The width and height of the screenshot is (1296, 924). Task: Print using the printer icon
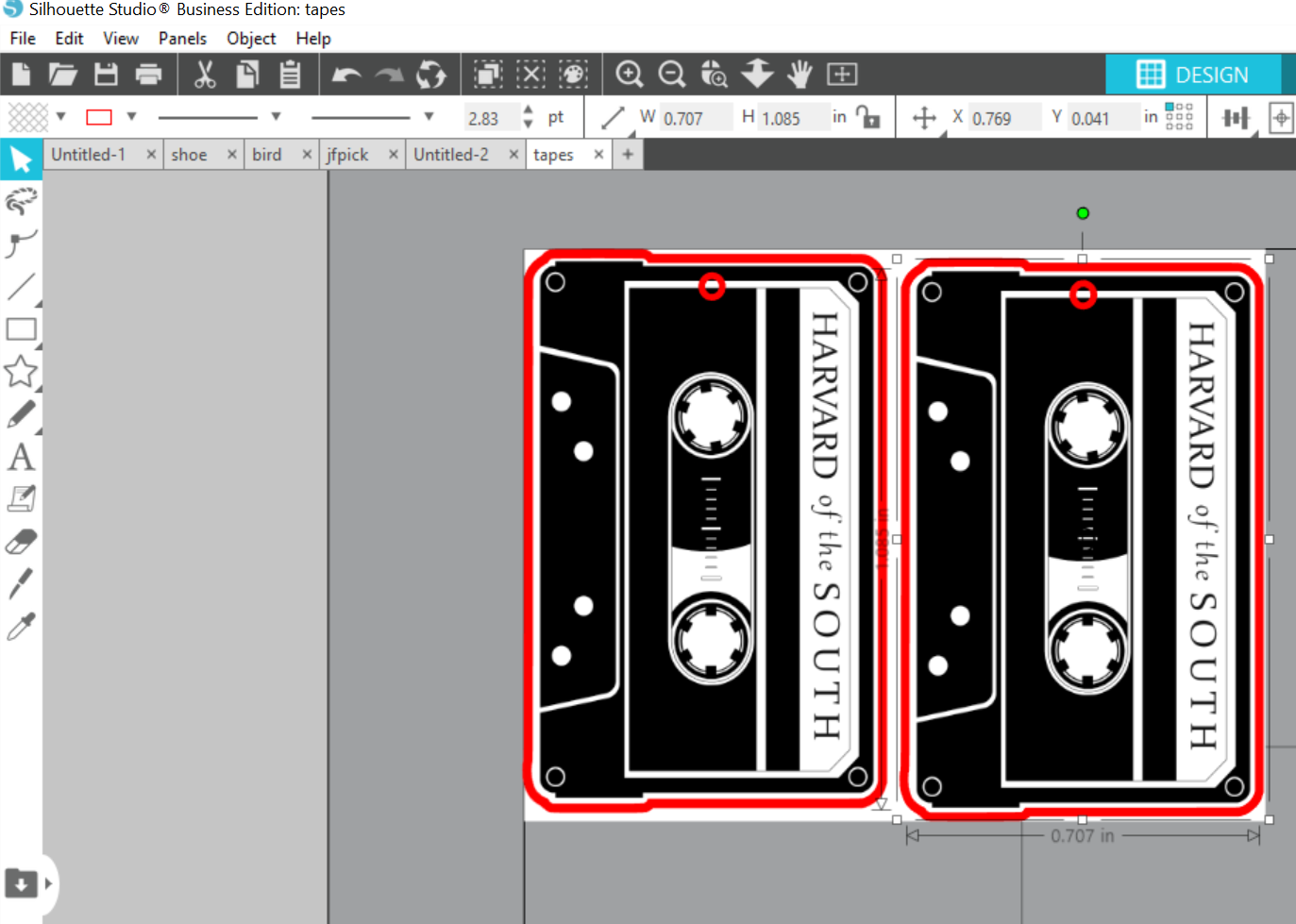click(148, 74)
